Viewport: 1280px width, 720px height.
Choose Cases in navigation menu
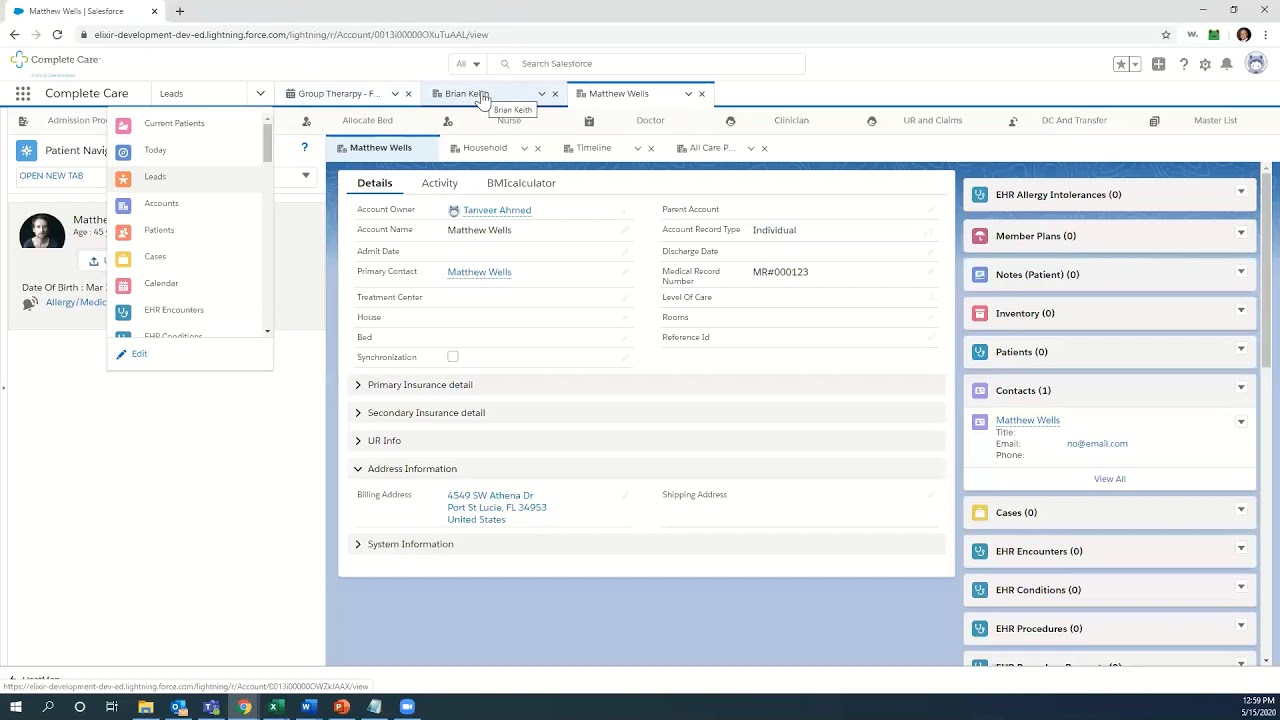[155, 257]
